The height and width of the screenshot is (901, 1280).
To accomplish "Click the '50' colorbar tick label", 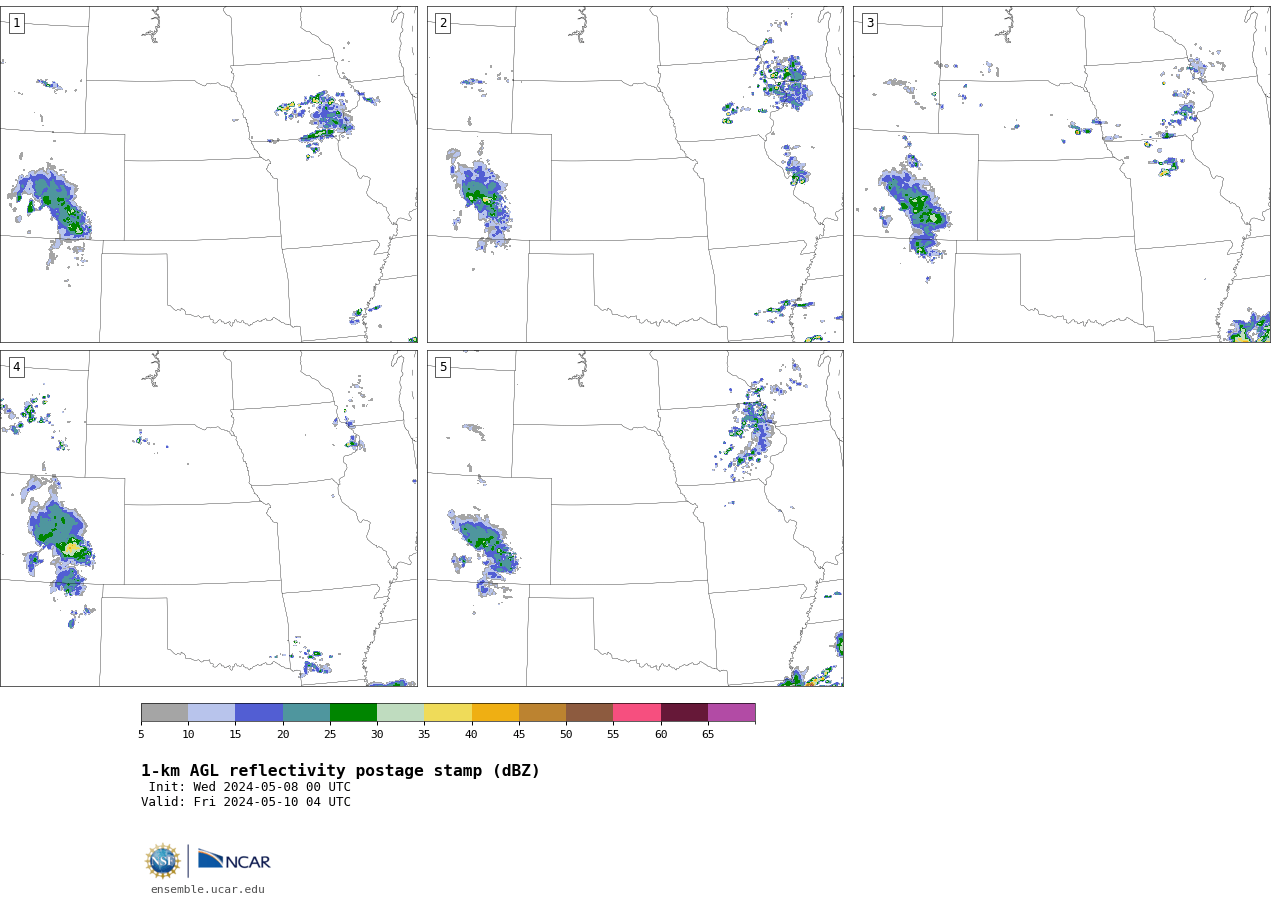I will (566, 735).
